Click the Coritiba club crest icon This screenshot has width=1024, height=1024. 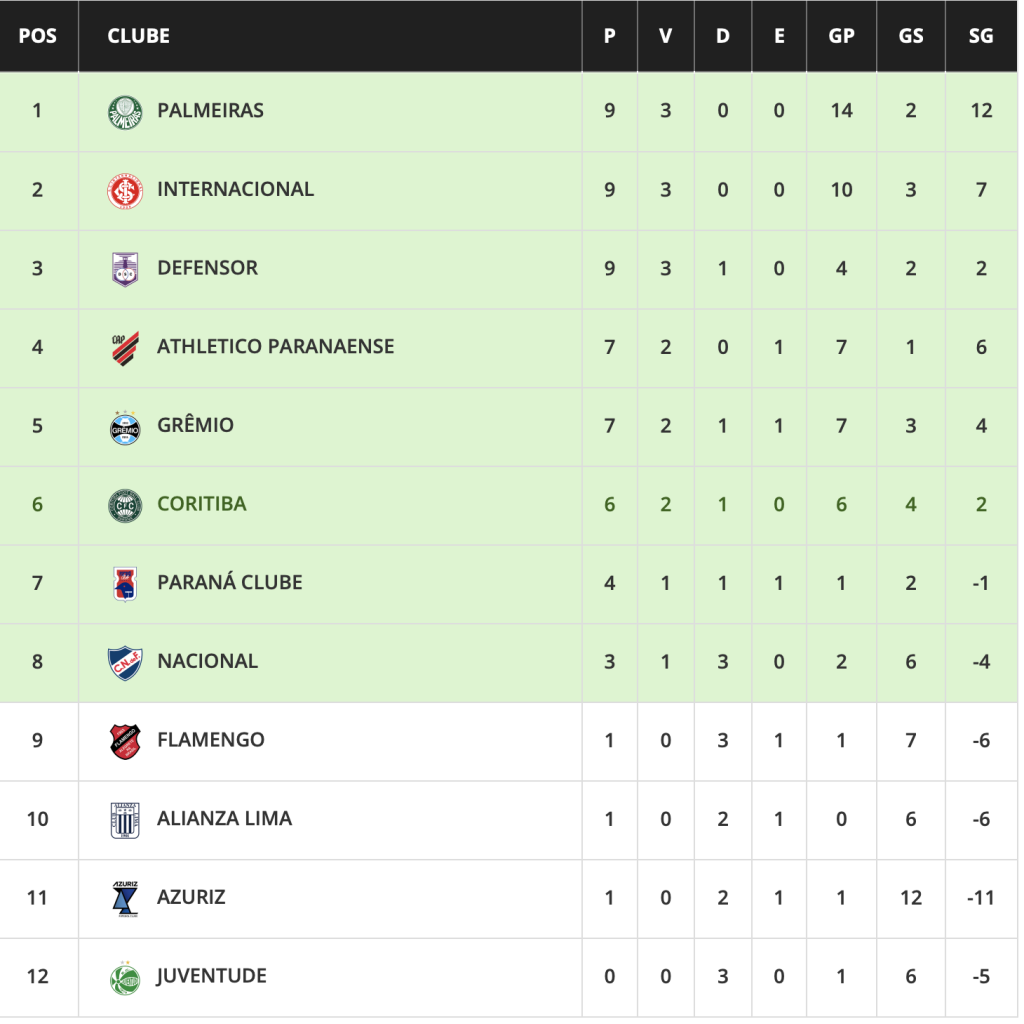click(x=125, y=505)
